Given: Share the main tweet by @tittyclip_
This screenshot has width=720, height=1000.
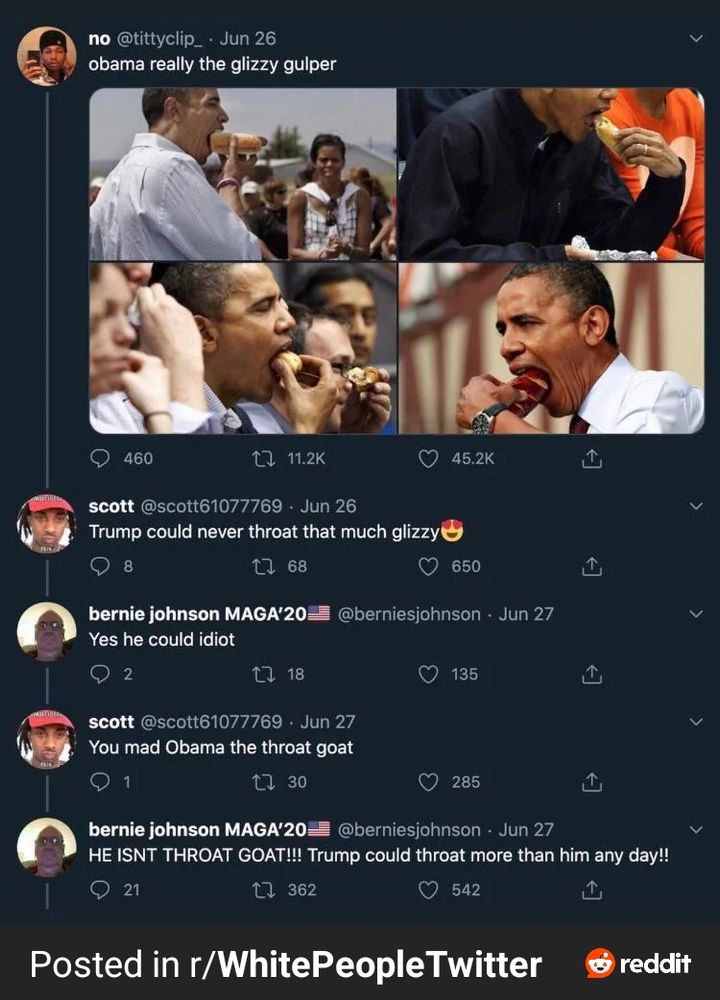Looking at the screenshot, I should point(592,458).
